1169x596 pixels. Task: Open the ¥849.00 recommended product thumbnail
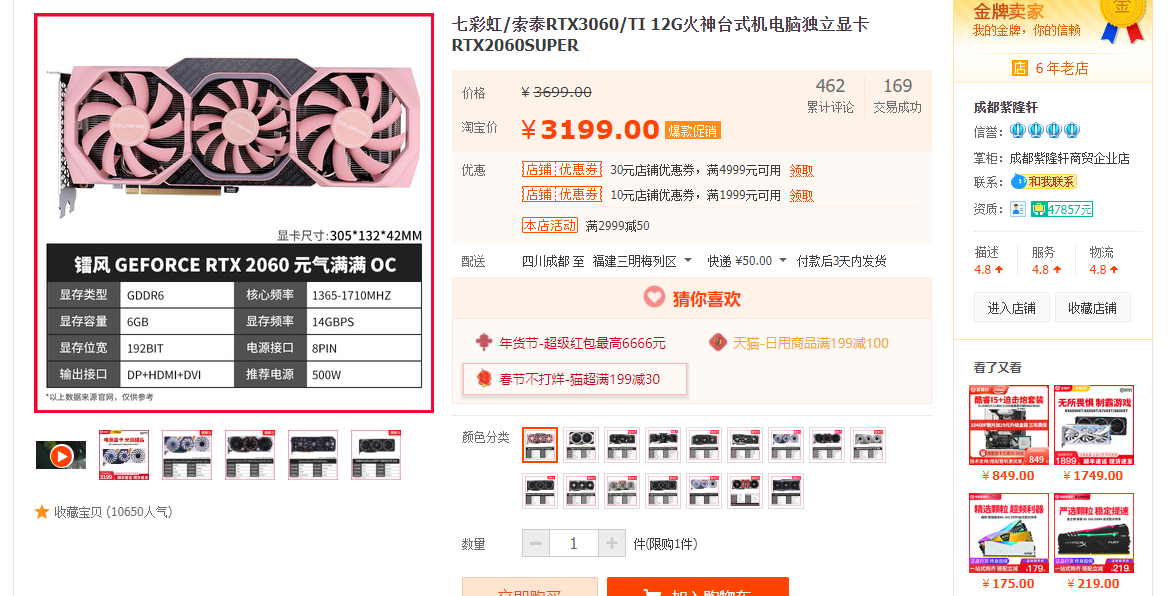(1009, 425)
